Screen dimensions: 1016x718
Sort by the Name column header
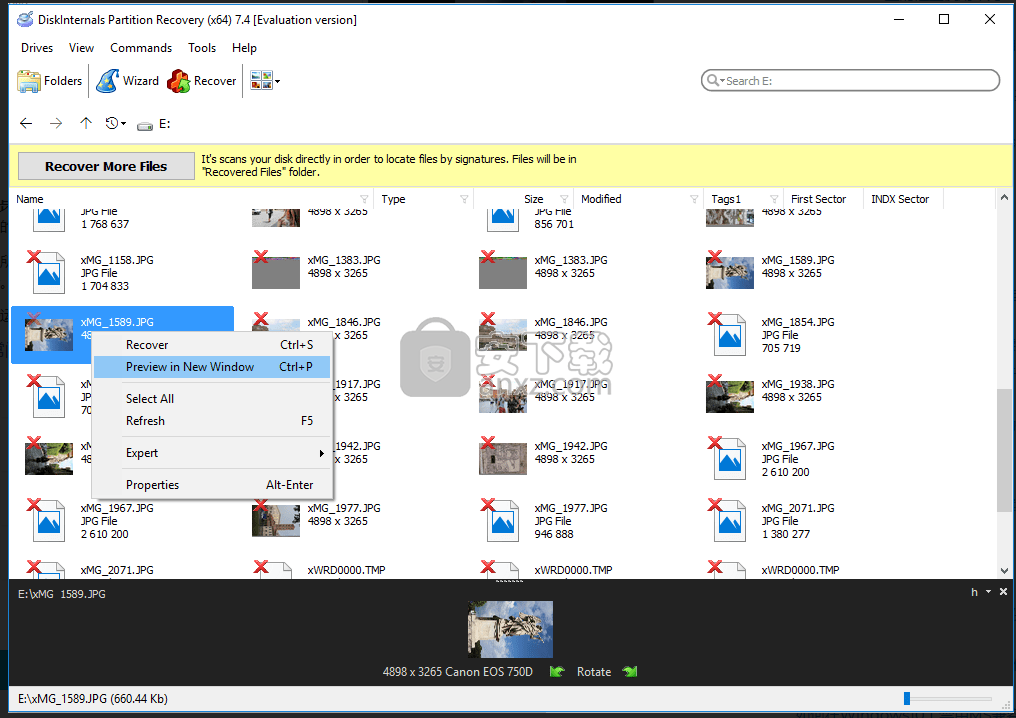click(30, 199)
